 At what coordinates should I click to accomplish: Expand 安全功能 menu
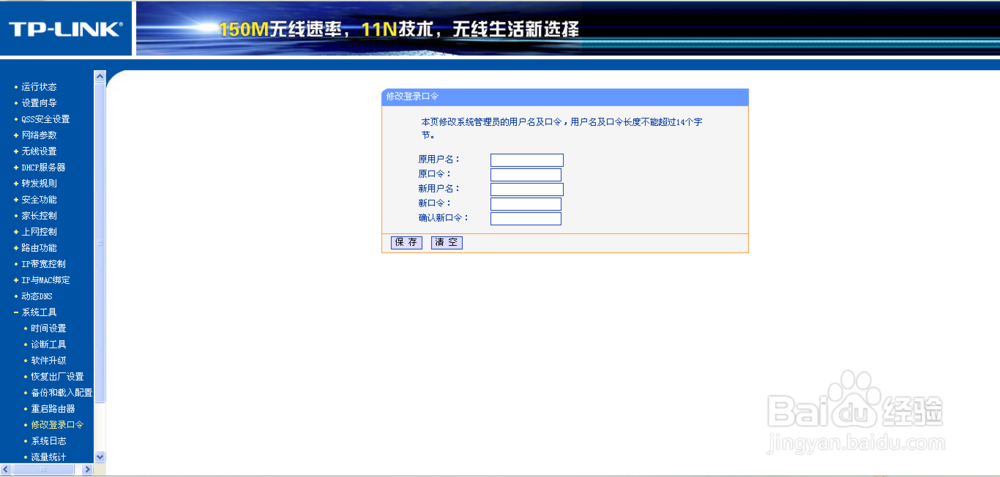(39, 200)
